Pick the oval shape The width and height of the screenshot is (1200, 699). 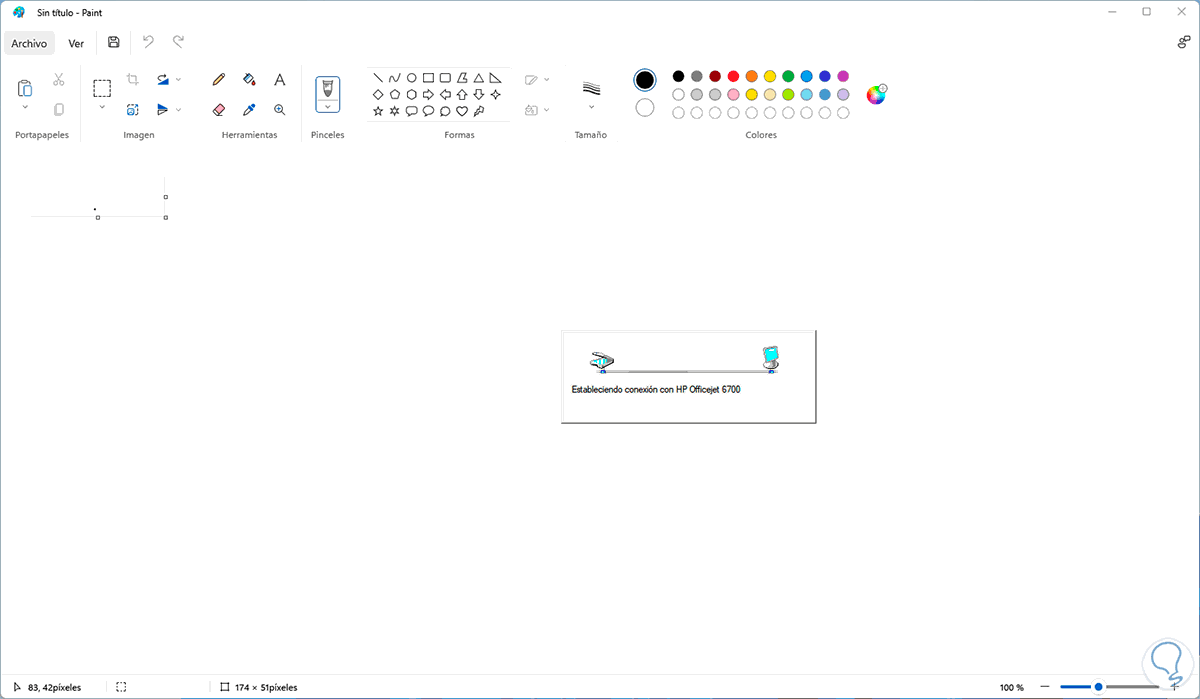point(411,78)
